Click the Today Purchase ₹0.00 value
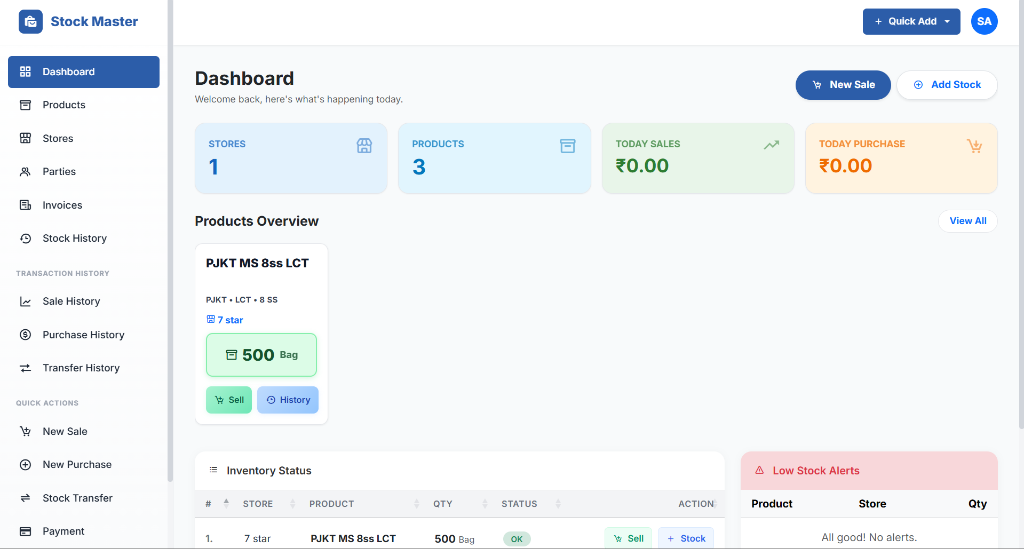This screenshot has height=549, width=1024. pyautogui.click(x=846, y=166)
